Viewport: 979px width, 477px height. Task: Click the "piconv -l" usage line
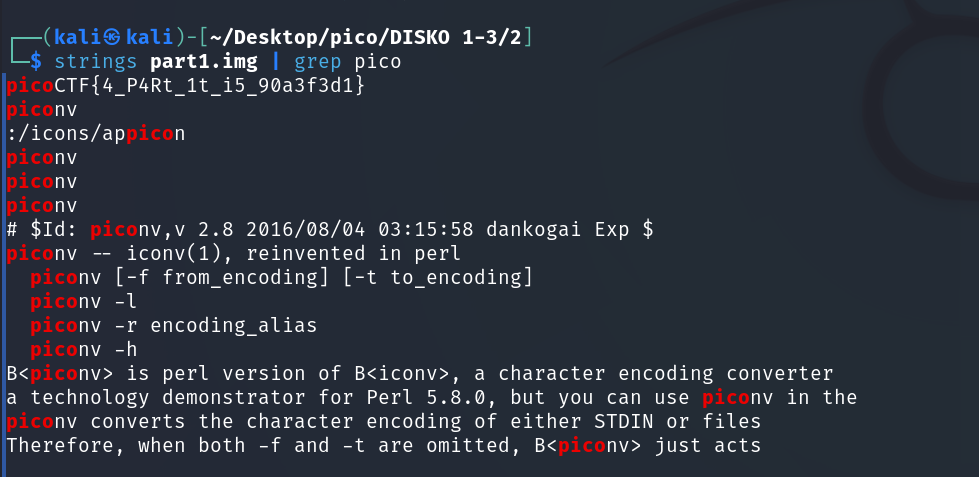(84, 301)
